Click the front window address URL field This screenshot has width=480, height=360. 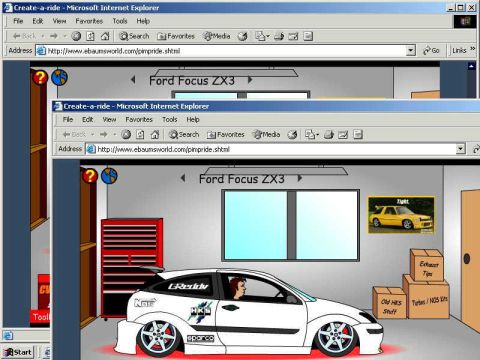click(271, 149)
